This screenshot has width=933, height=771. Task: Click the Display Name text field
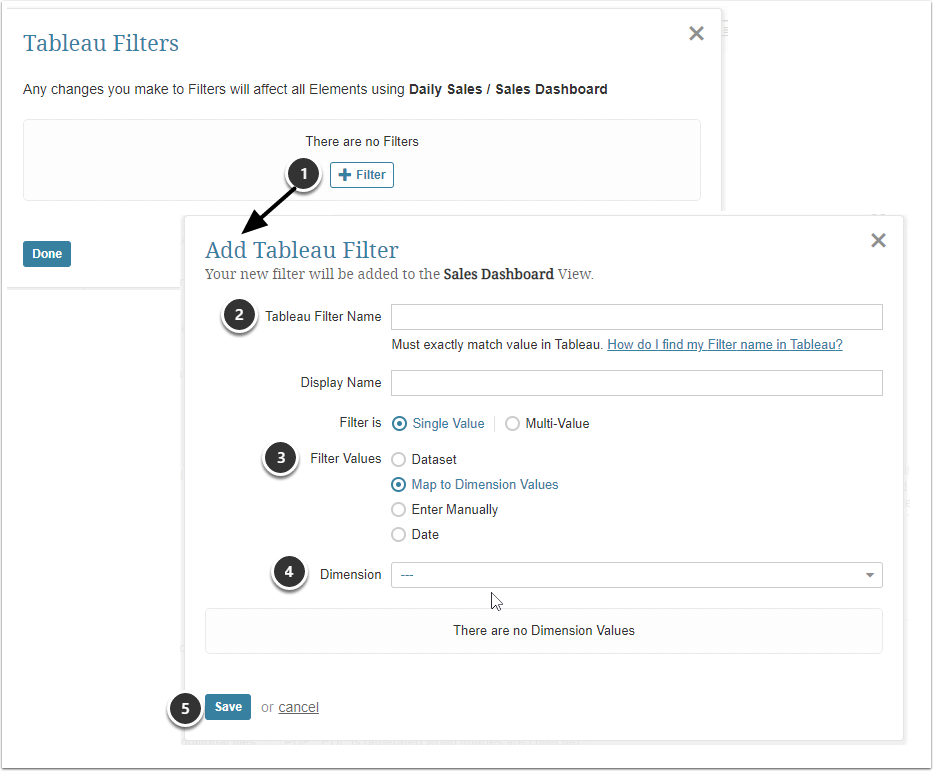636,383
